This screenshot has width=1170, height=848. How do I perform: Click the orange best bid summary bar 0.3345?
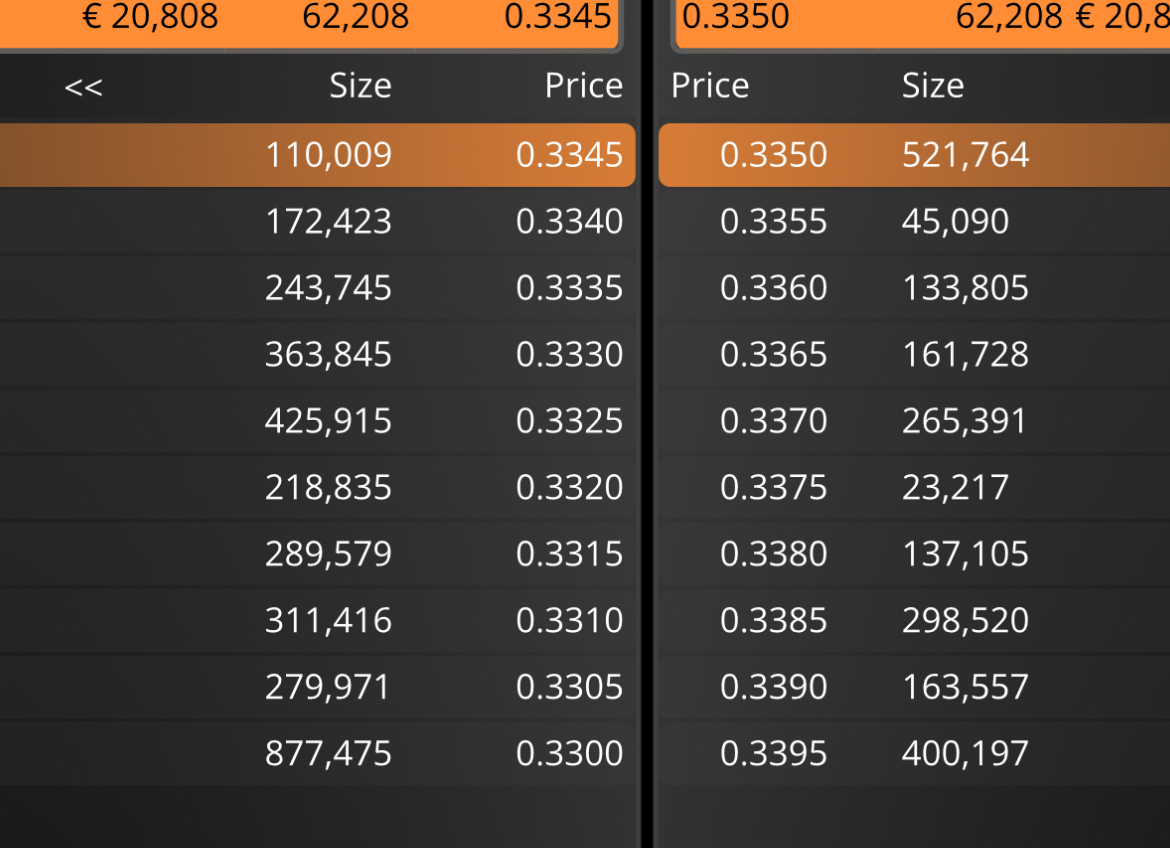point(309,22)
